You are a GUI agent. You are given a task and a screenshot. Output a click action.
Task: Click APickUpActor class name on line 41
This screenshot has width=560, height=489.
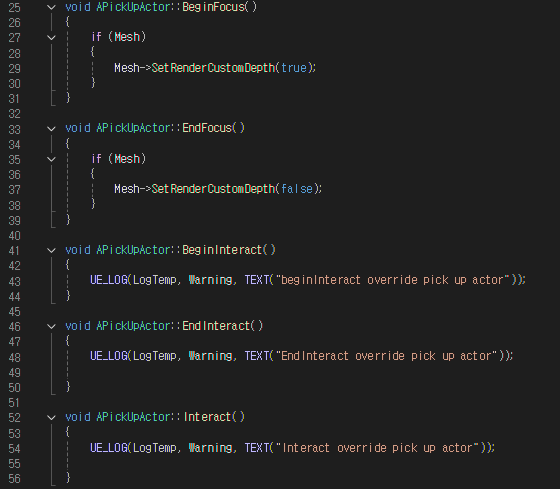(x=133, y=250)
